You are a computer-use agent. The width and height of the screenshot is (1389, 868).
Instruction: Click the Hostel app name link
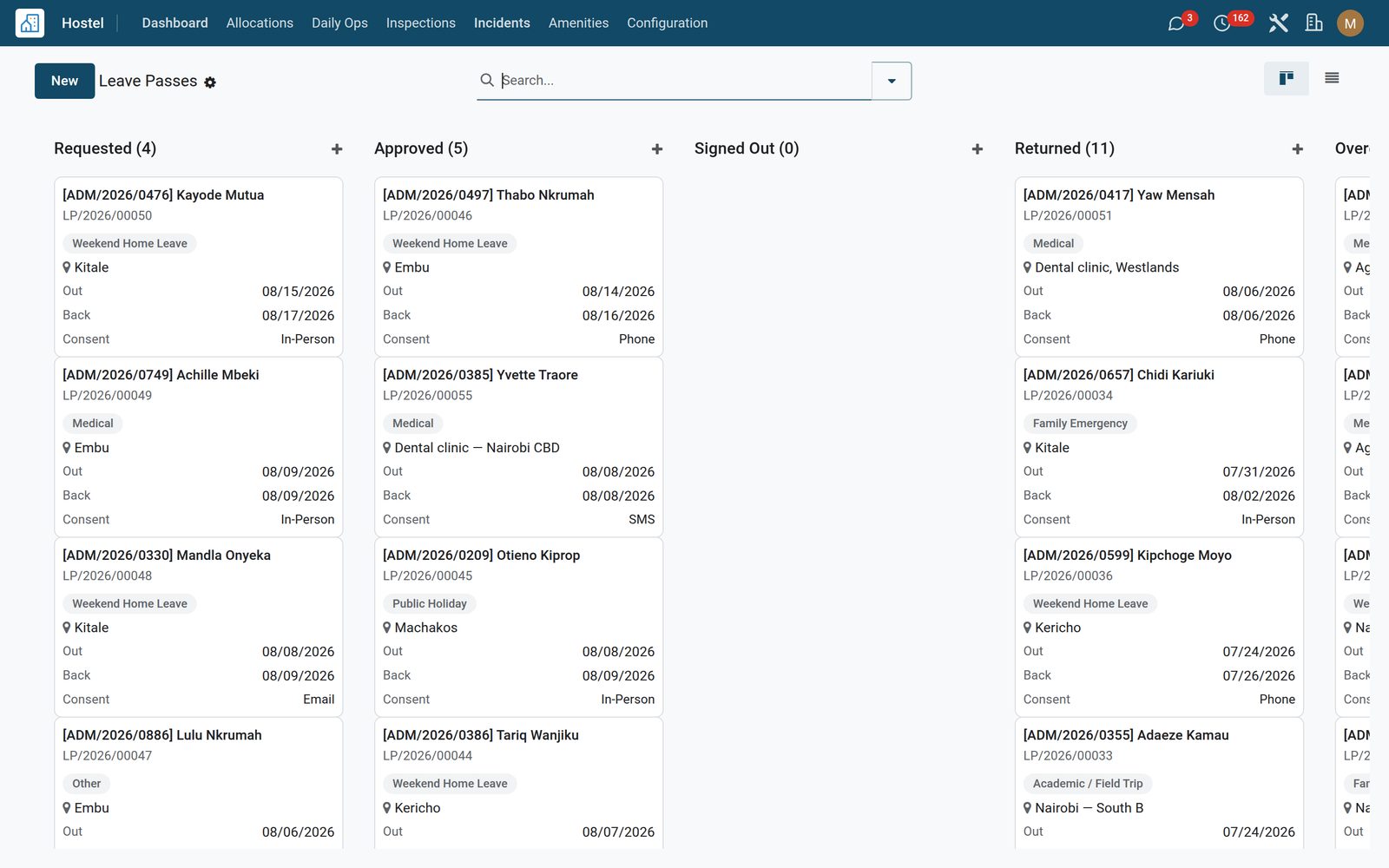coord(82,23)
